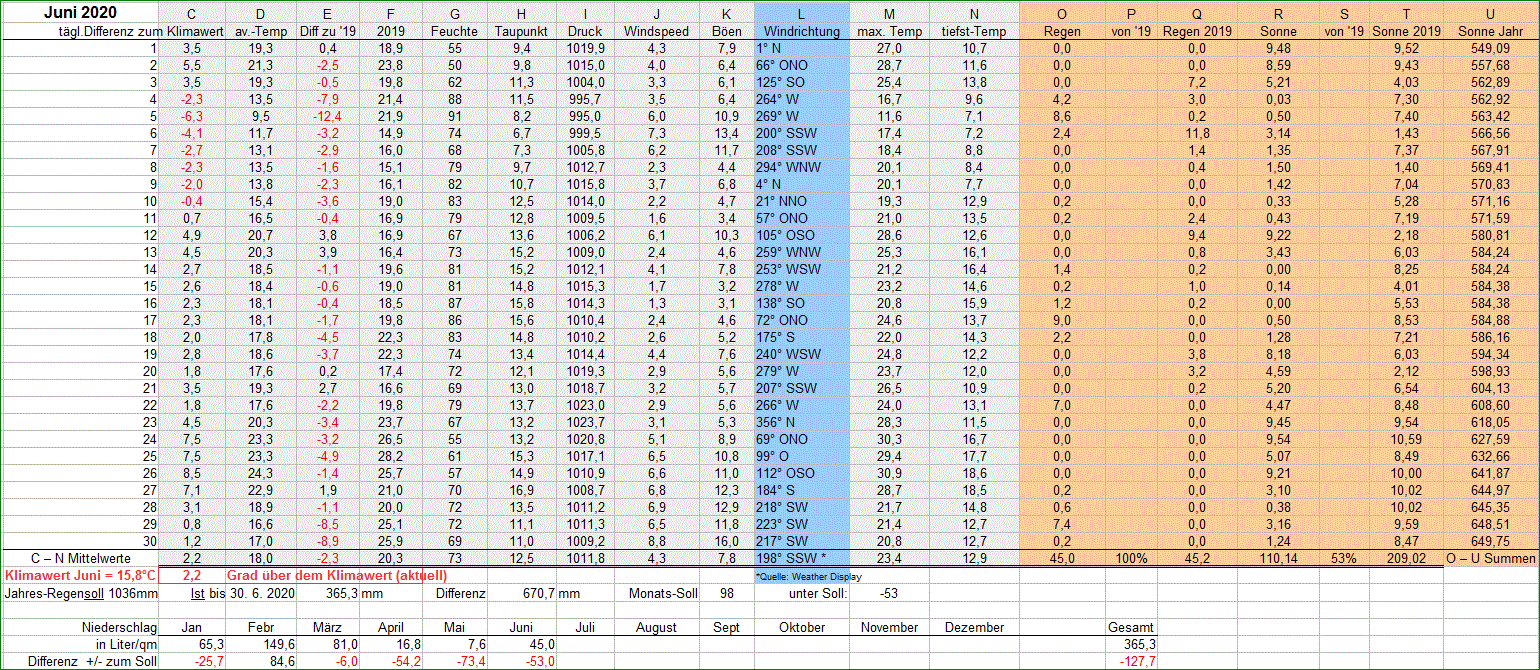Click the 'Klimawert' column heading
The image size is (1540, 670).
[x=194, y=31]
